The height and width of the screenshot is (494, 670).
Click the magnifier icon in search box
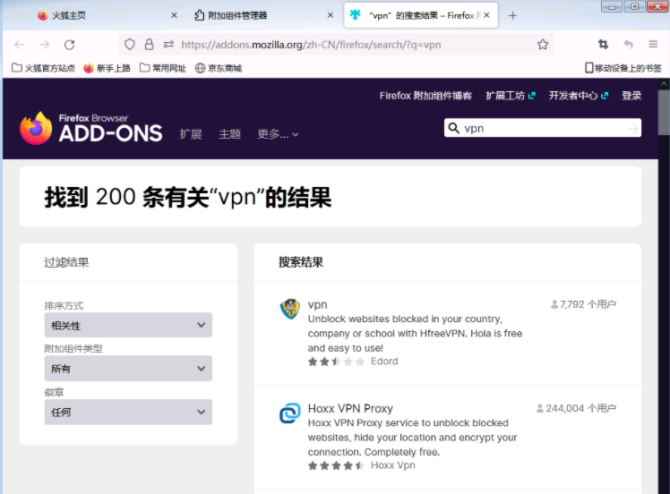453,128
